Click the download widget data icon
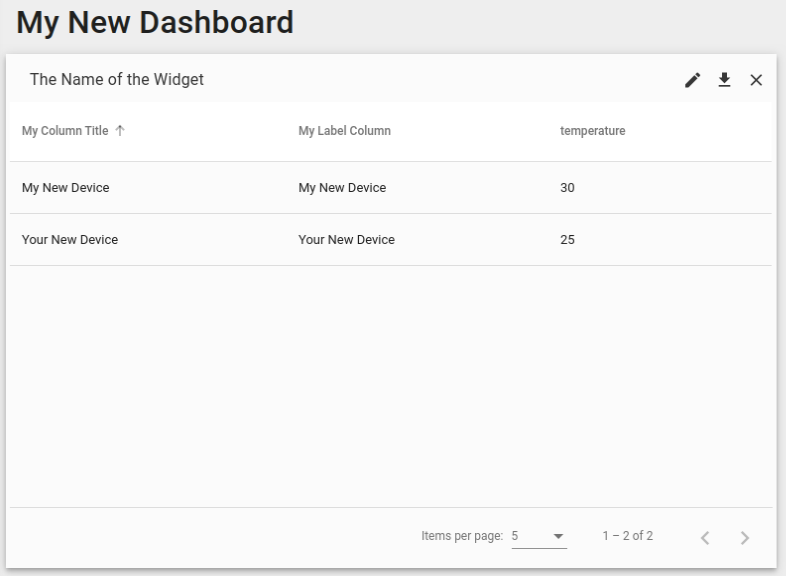This screenshot has width=786, height=576. click(x=724, y=80)
